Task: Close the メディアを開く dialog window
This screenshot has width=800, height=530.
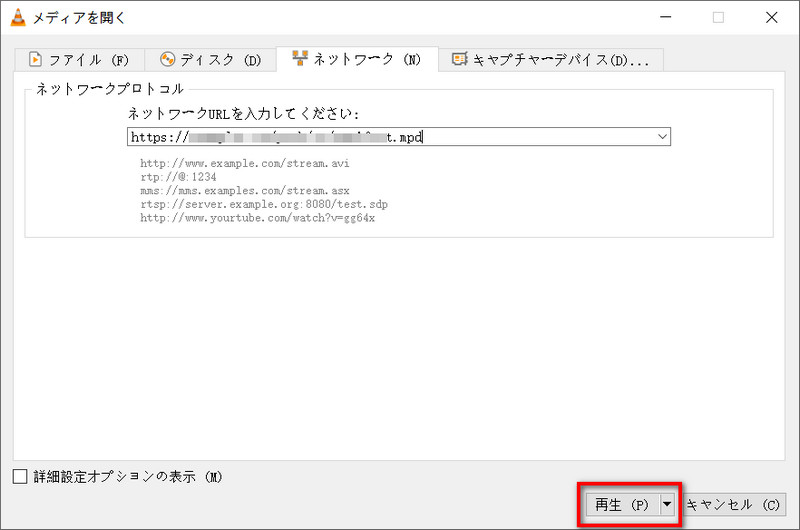Action: coord(771,17)
